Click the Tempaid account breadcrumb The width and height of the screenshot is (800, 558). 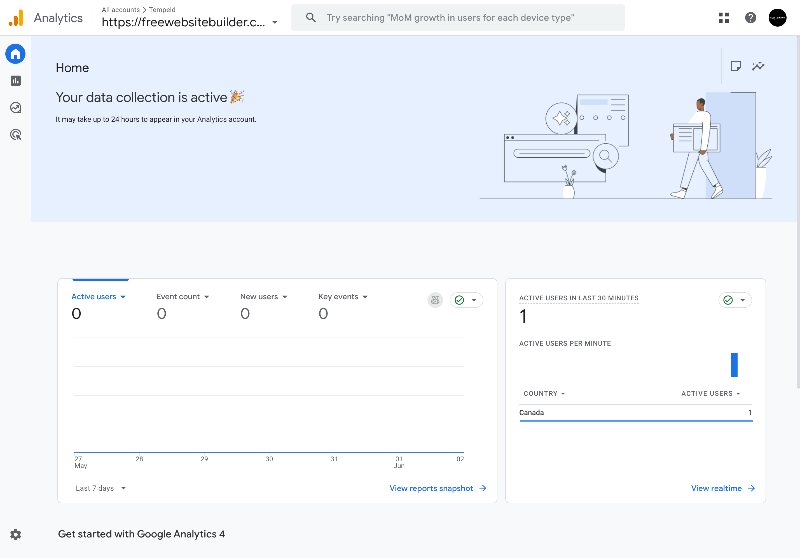click(x=162, y=10)
